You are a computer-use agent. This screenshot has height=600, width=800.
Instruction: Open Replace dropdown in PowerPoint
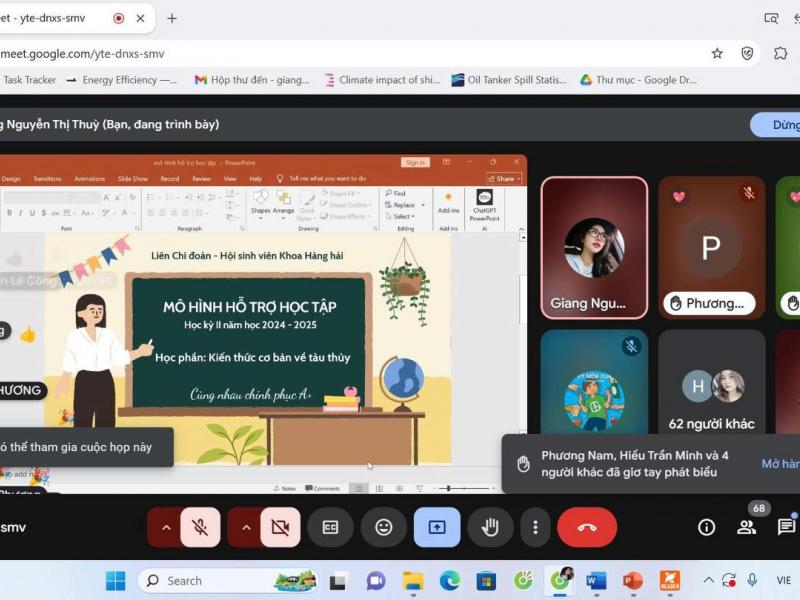405,205
